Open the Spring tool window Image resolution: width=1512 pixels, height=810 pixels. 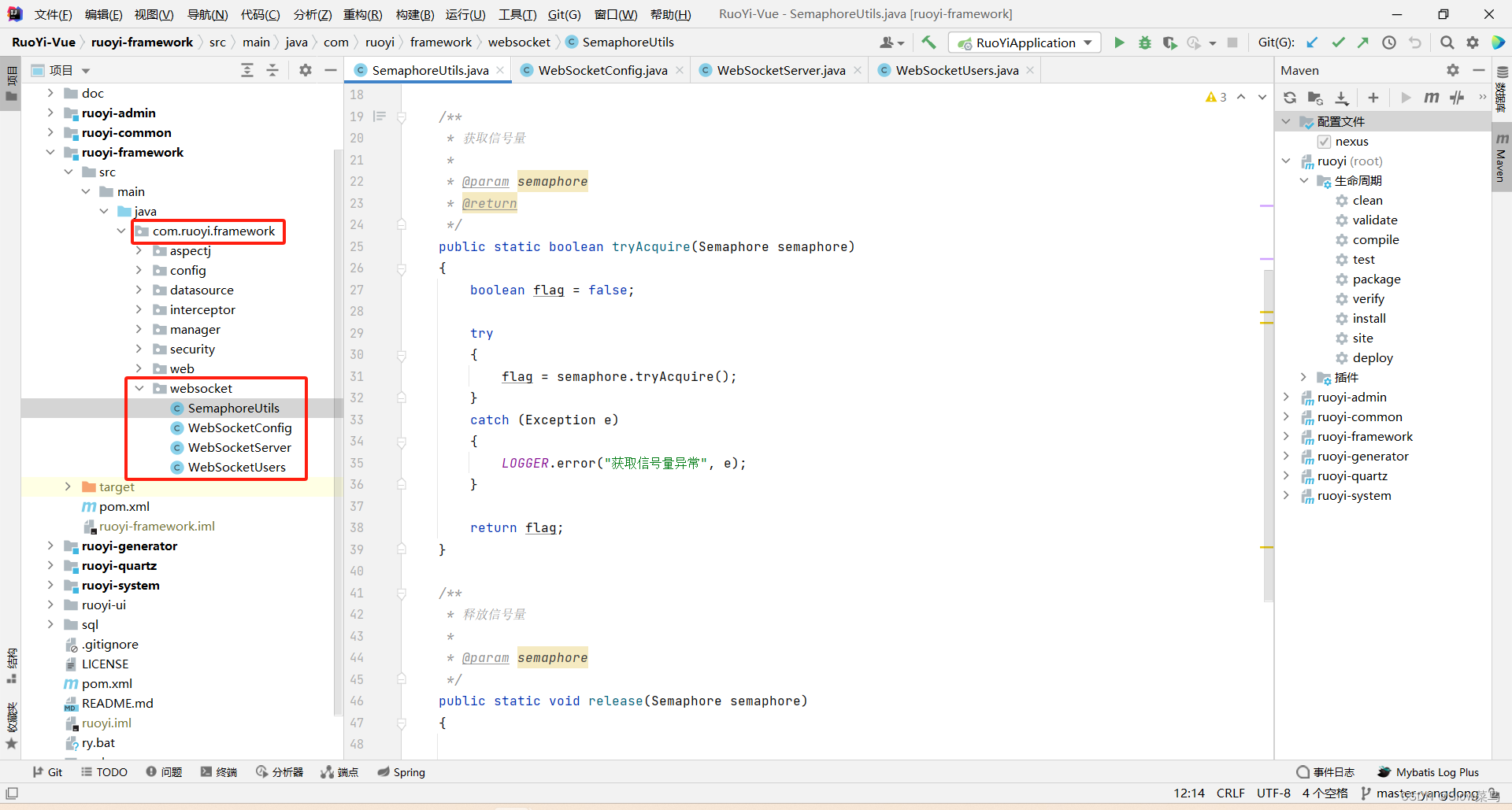(402, 772)
